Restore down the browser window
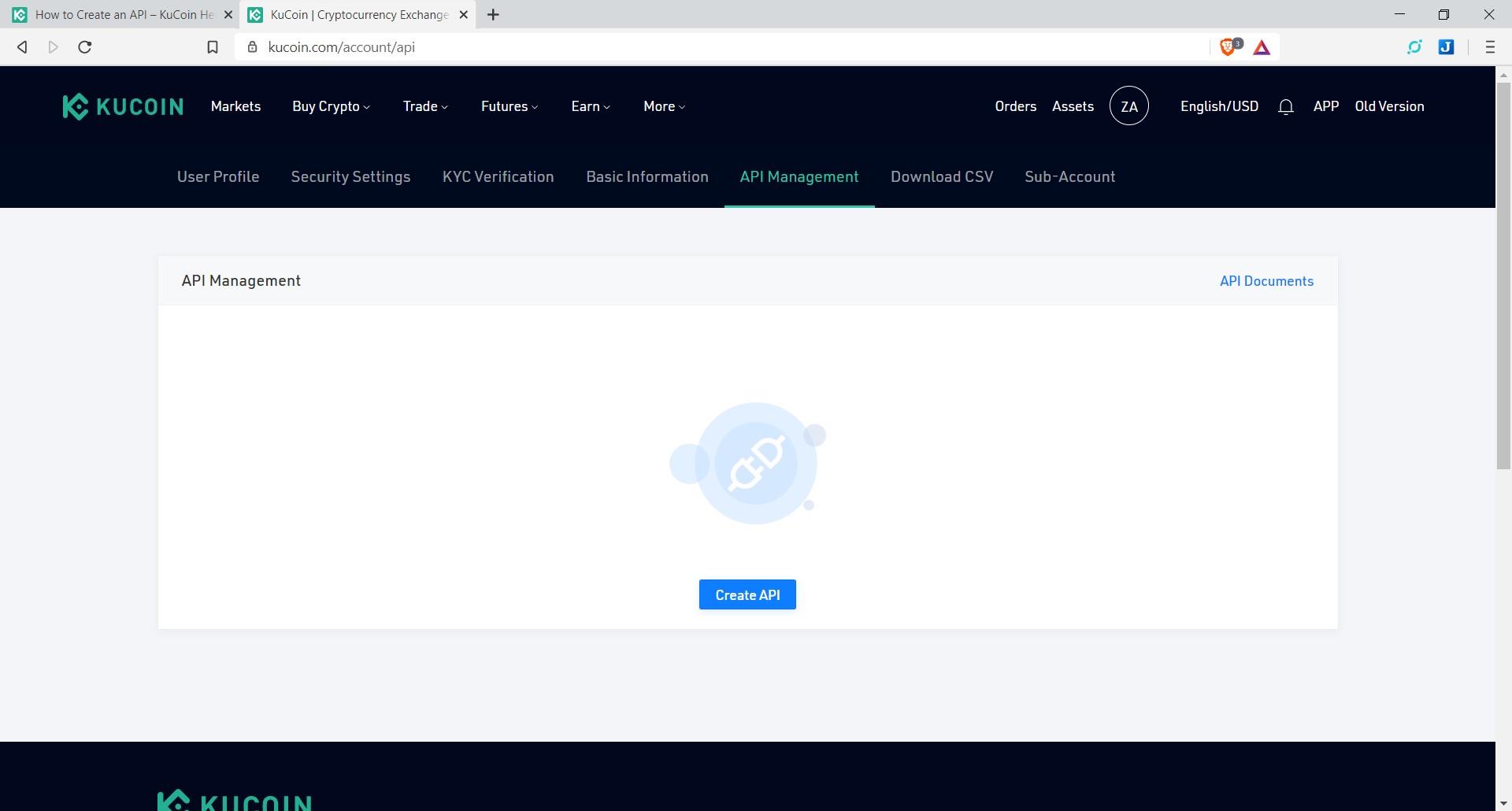1512x811 pixels. 1443,14
